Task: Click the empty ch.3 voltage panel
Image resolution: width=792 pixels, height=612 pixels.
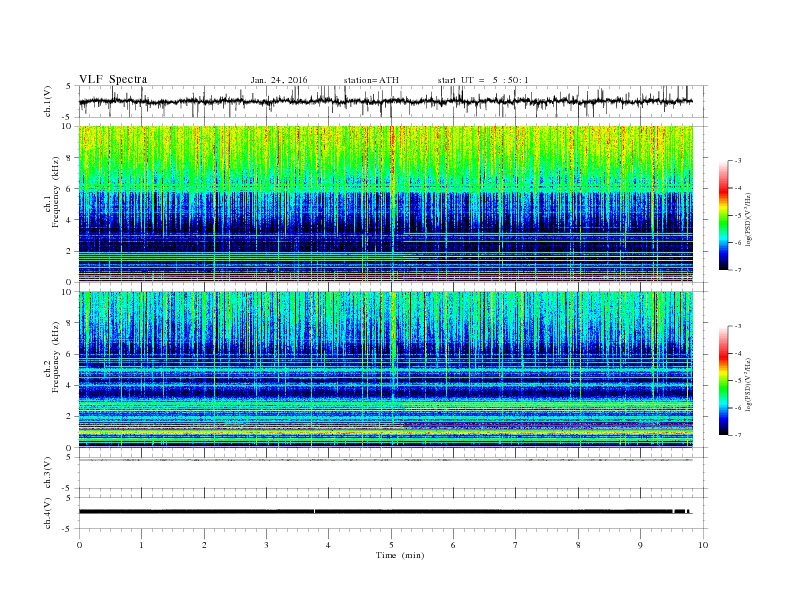Action: point(393,474)
